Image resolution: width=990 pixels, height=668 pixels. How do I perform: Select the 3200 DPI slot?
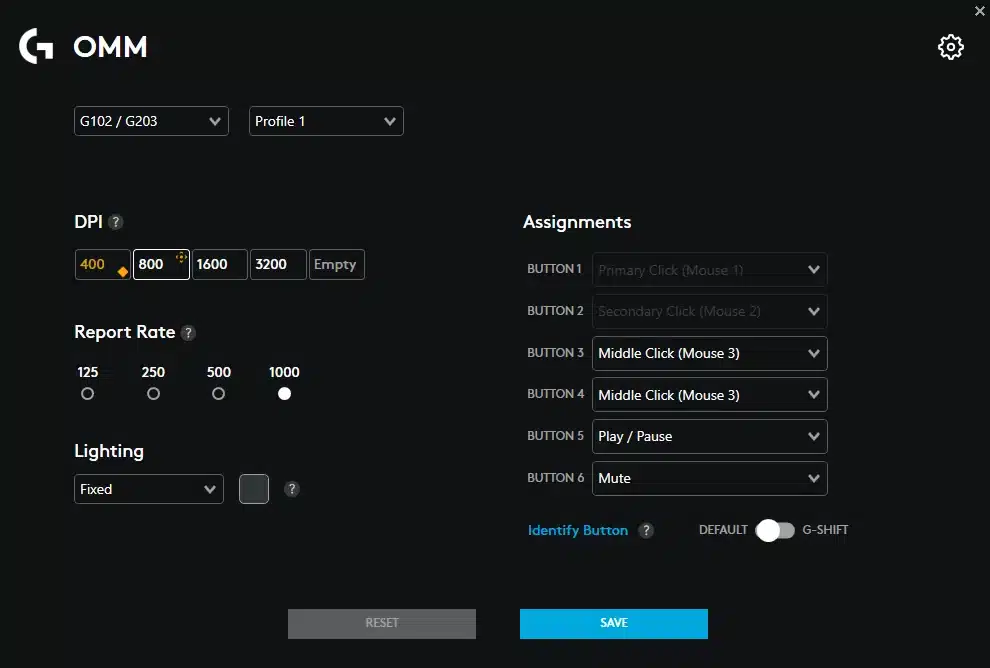[278, 265]
